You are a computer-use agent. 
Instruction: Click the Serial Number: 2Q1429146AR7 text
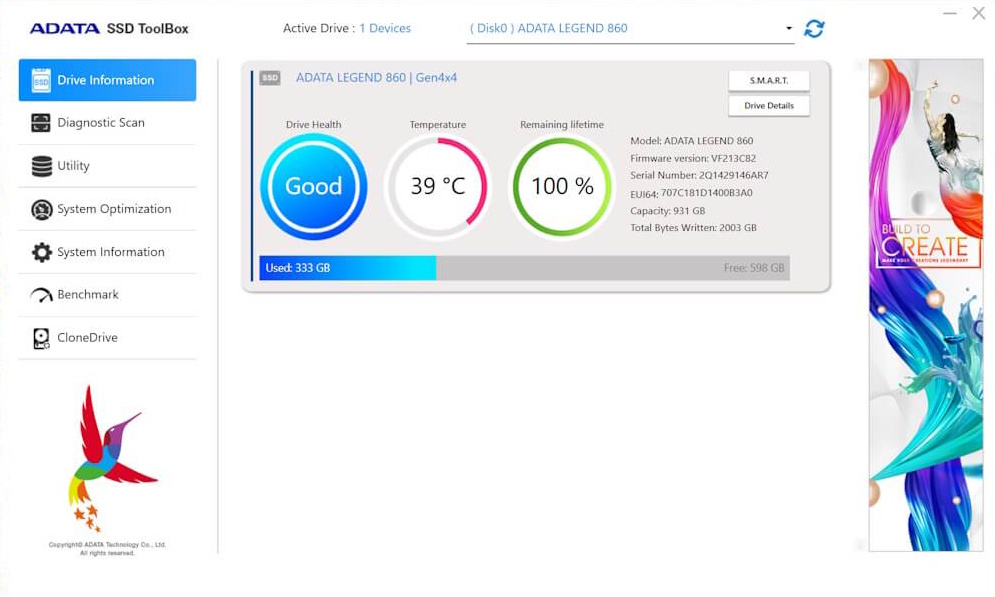[699, 175]
